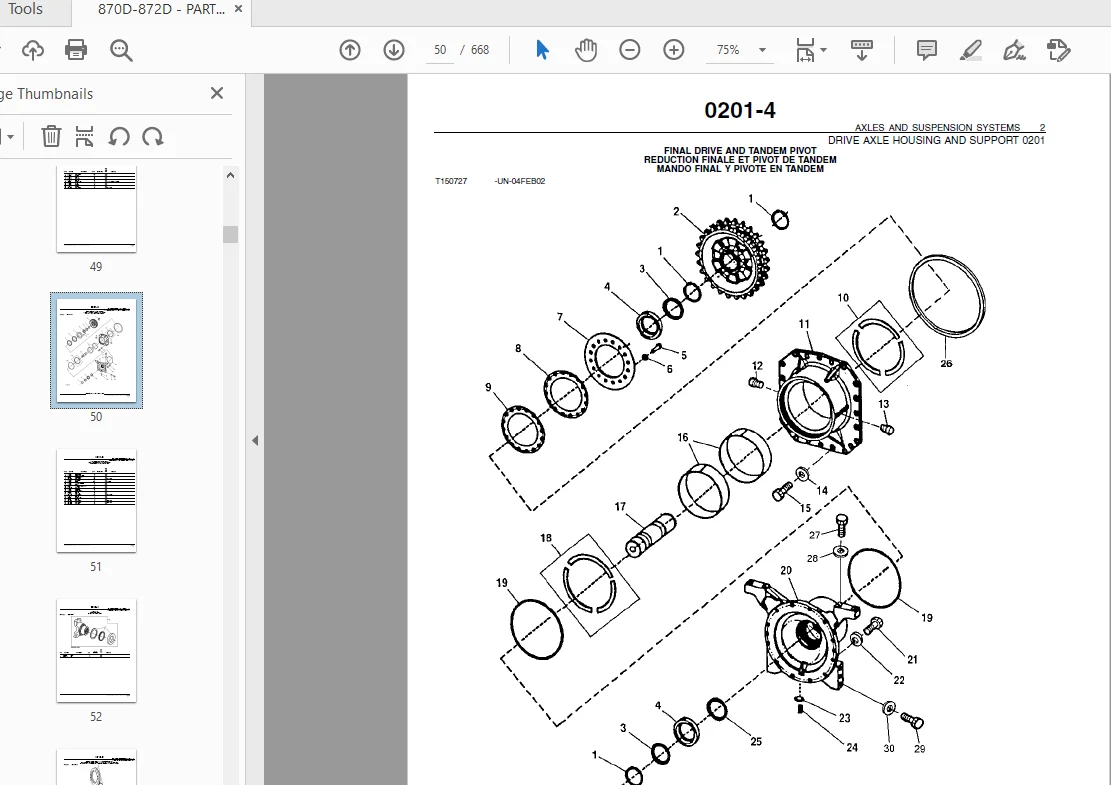This screenshot has height=785, width=1111.
Task: Click the text FINAL DRIVE AND TANDEM PIVOT
Action: pyautogui.click(x=740, y=151)
